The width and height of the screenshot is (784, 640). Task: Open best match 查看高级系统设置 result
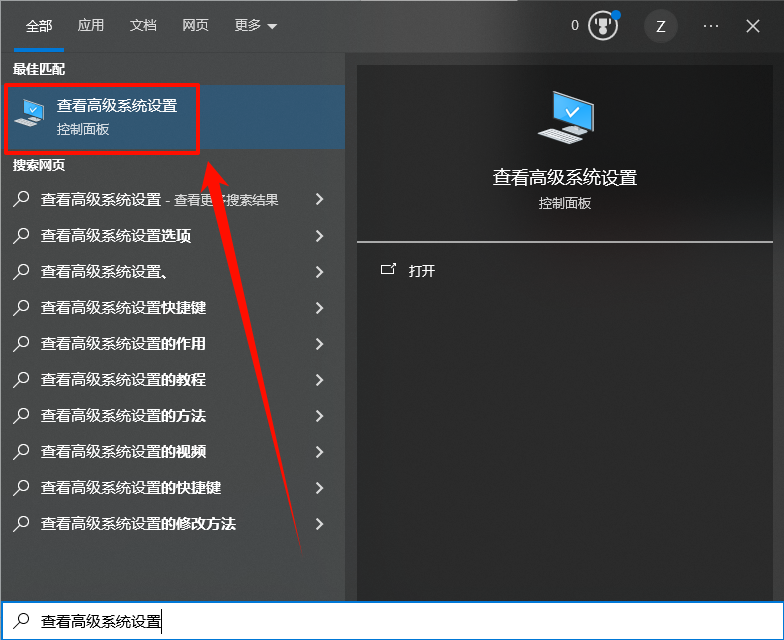click(x=174, y=117)
